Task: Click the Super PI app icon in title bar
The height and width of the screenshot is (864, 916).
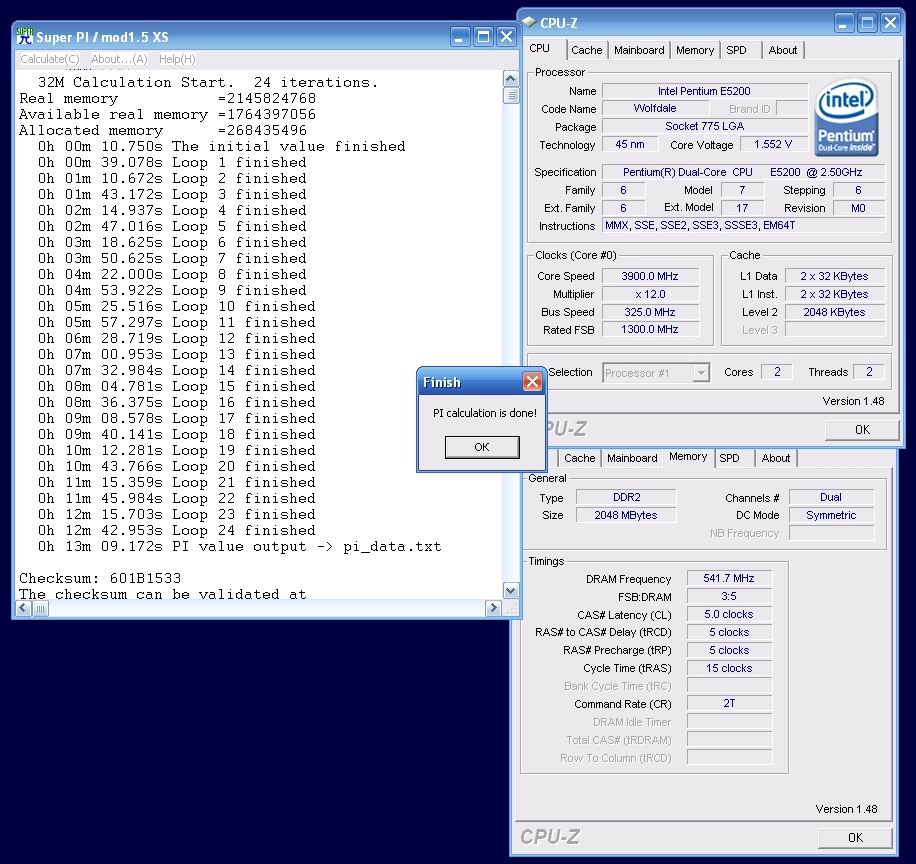Action: tap(24, 36)
